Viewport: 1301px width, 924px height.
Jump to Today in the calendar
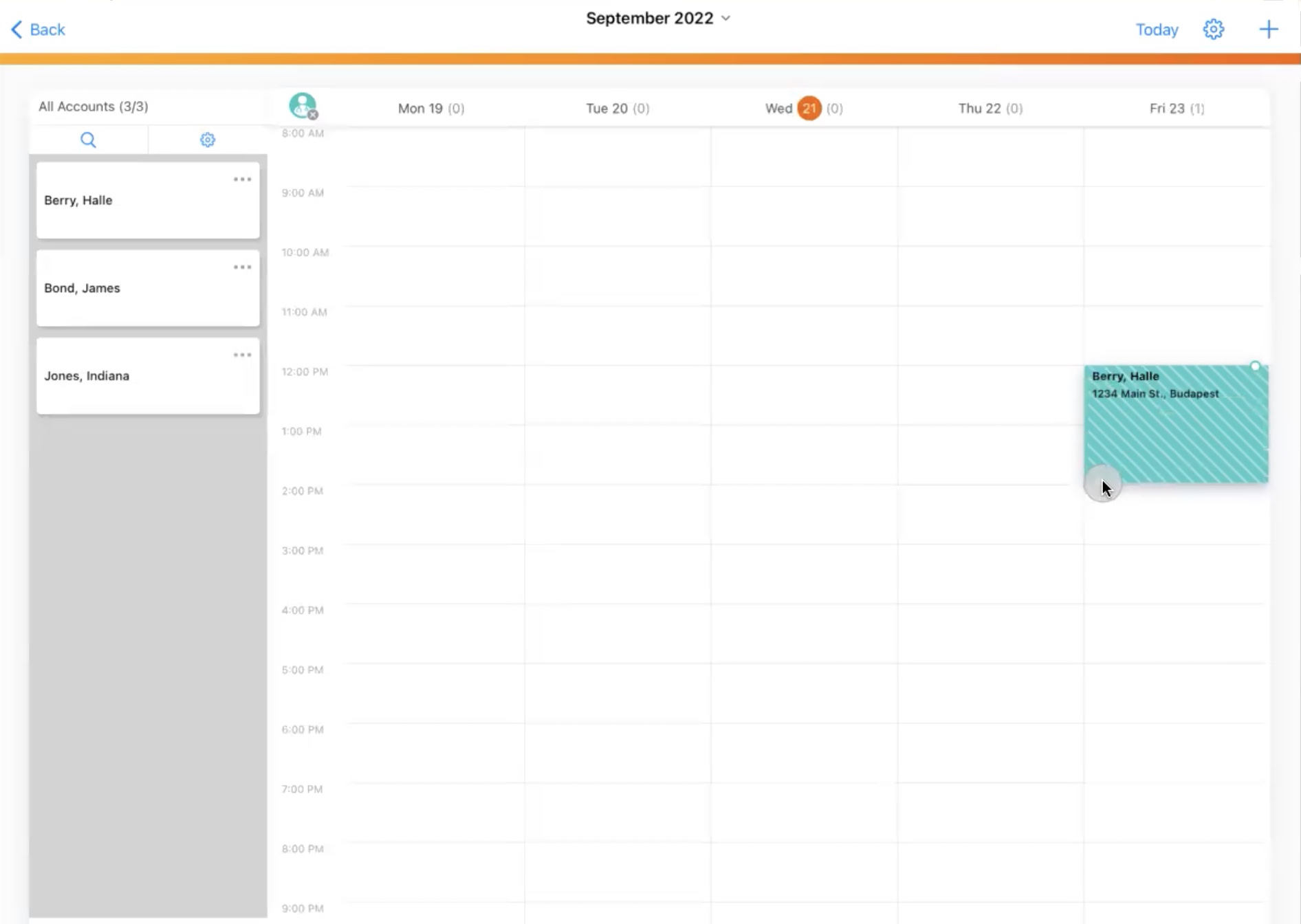tap(1157, 30)
